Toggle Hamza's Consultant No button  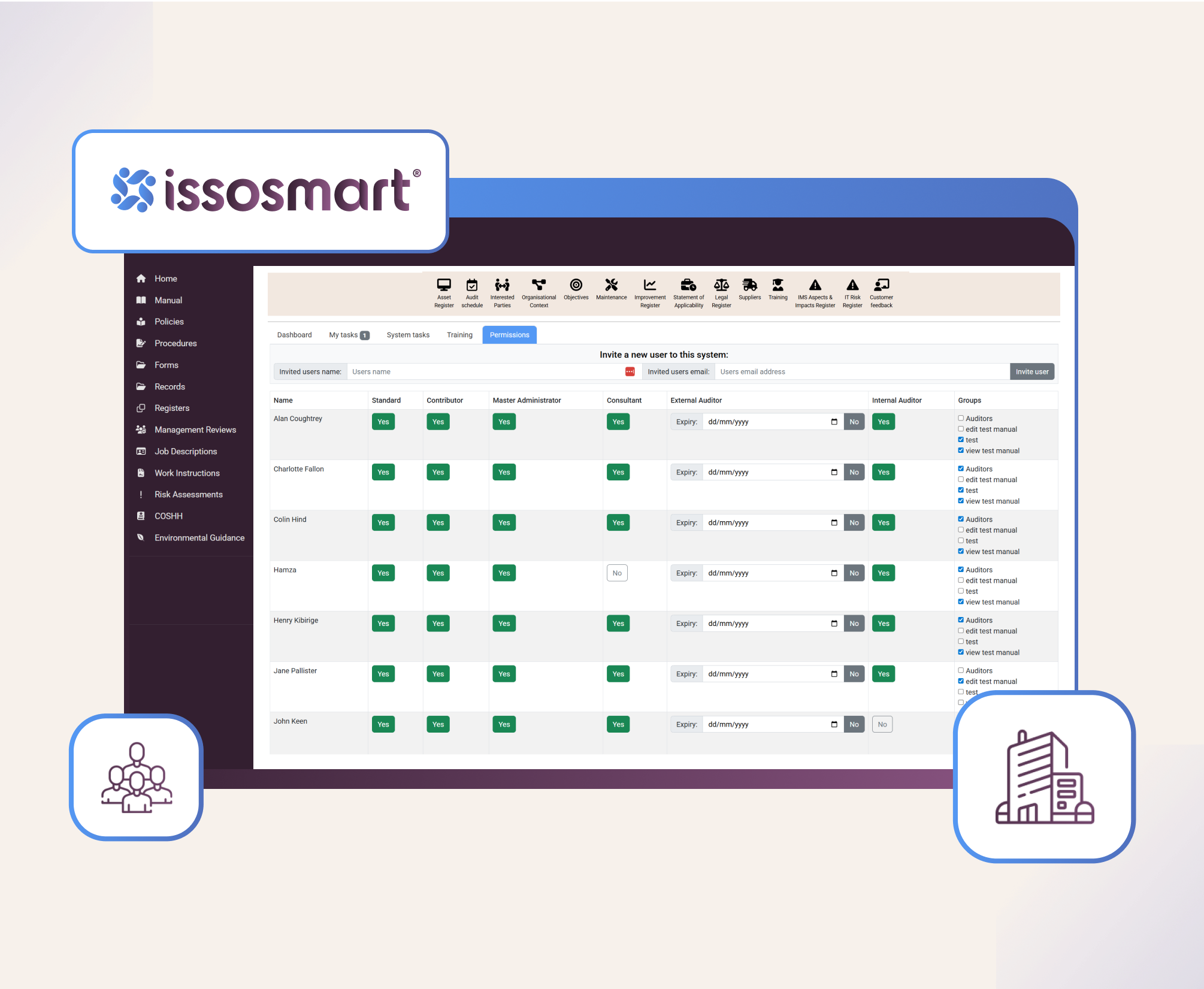coord(617,573)
